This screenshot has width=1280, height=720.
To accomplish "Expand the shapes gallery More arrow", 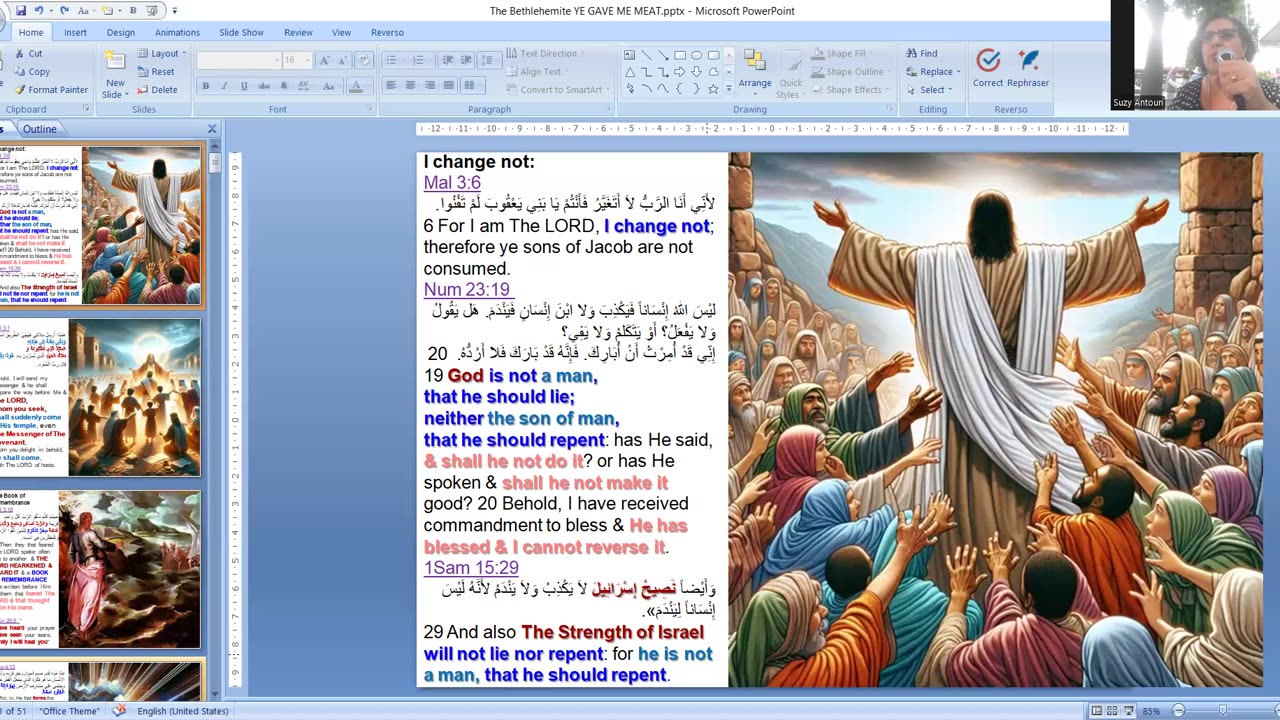I will click(729, 90).
